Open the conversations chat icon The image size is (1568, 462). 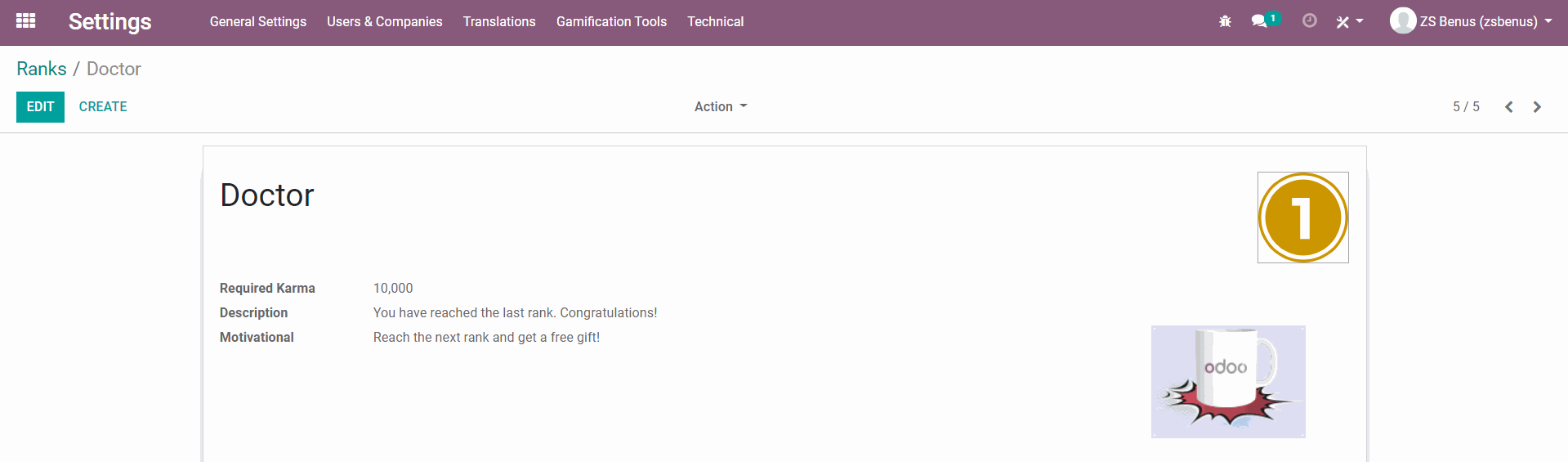tap(1259, 21)
